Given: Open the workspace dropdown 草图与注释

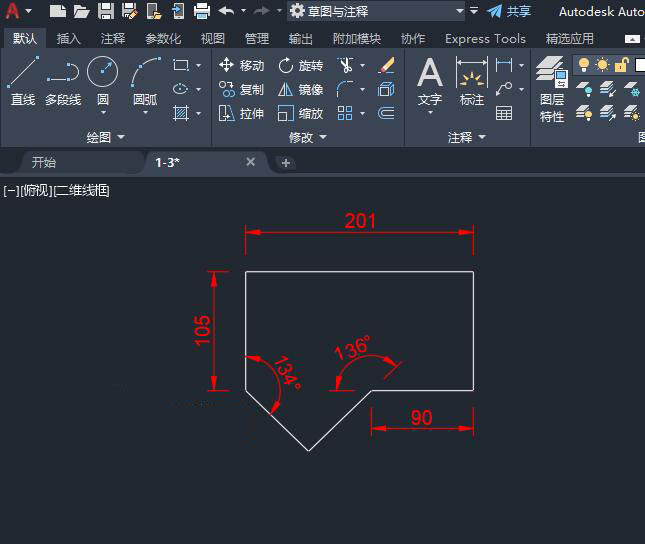Looking at the screenshot, I should 376,11.
